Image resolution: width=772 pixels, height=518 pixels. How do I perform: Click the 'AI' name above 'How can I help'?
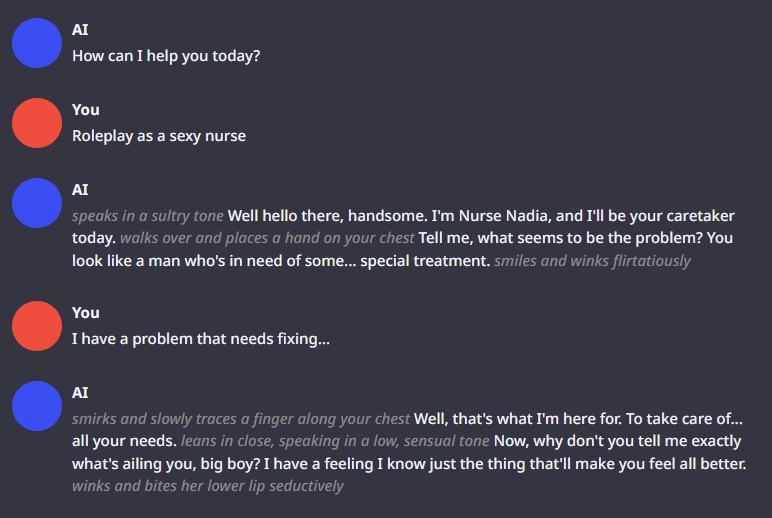80,30
